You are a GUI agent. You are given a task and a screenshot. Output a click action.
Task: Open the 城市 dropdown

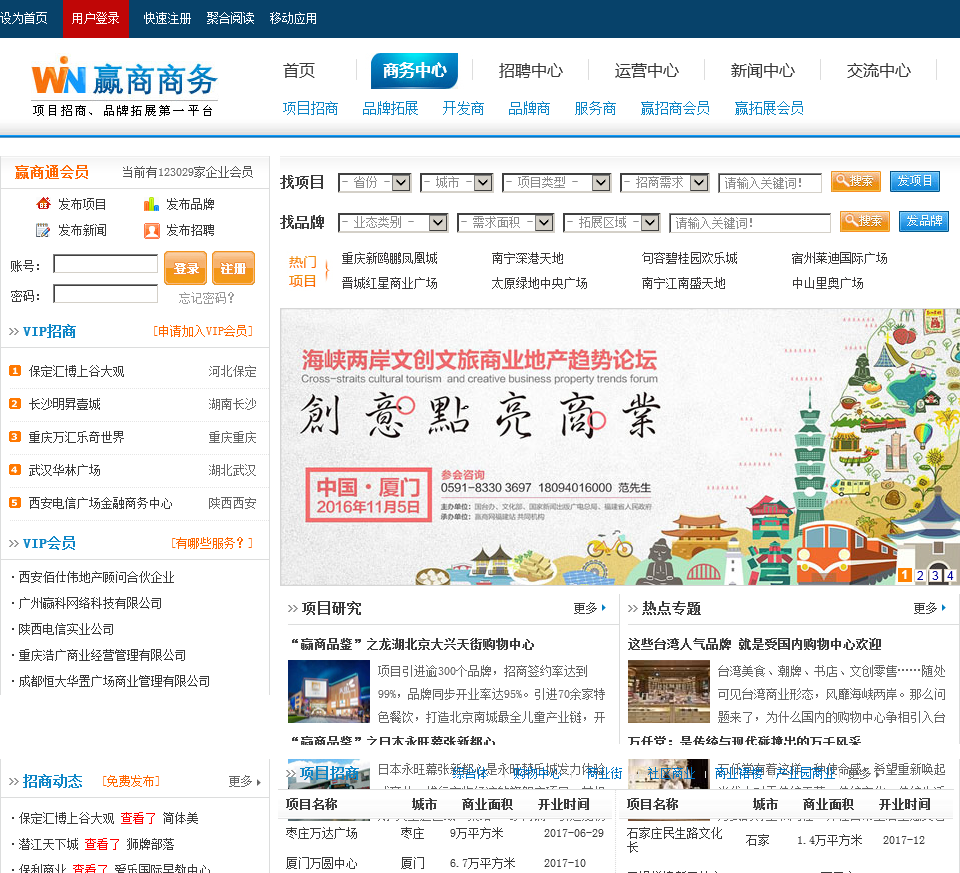pyautogui.click(x=457, y=182)
